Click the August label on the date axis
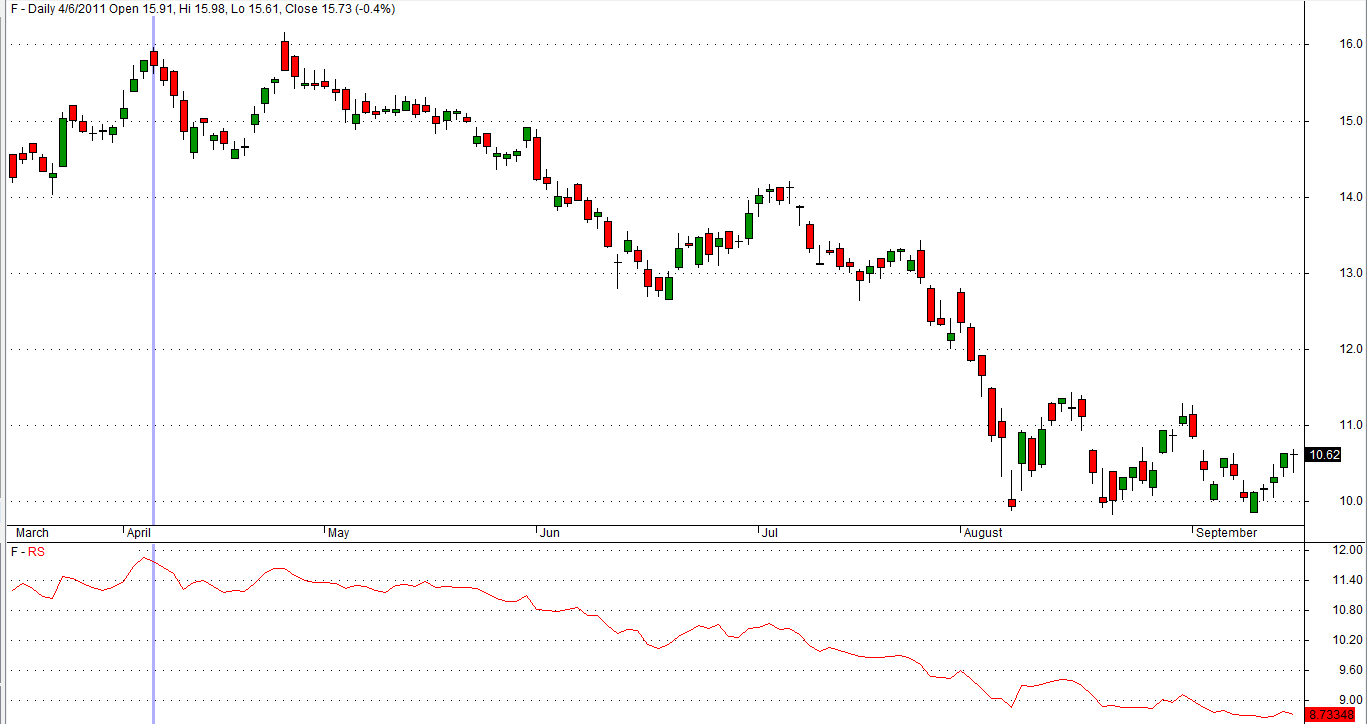This screenshot has width=1367, height=724. [x=982, y=533]
